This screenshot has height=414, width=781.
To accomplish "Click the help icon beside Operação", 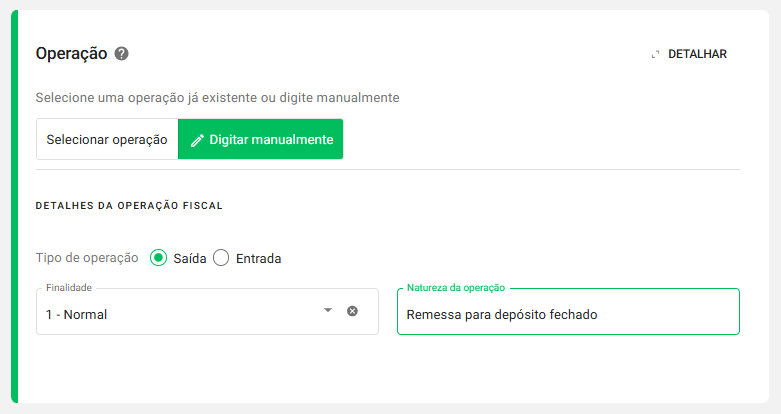I will (x=122, y=54).
